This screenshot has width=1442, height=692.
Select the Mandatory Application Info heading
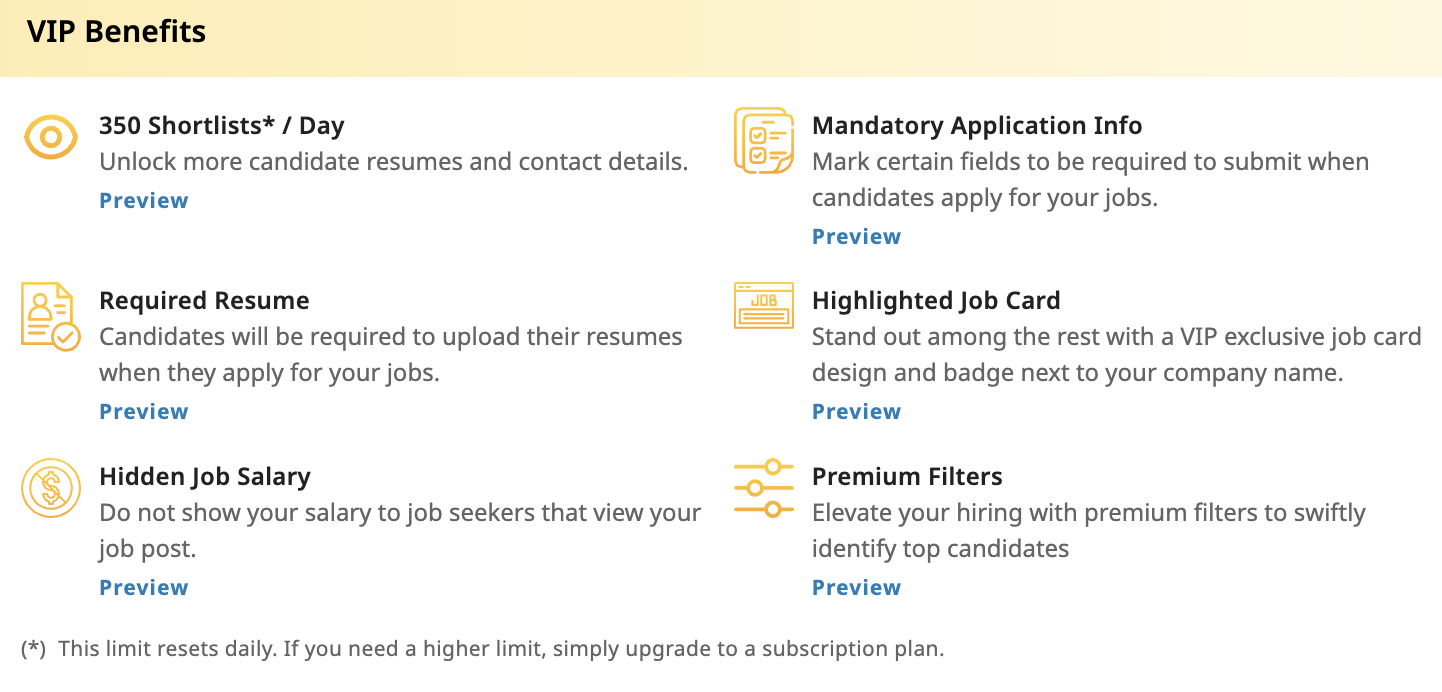click(977, 126)
